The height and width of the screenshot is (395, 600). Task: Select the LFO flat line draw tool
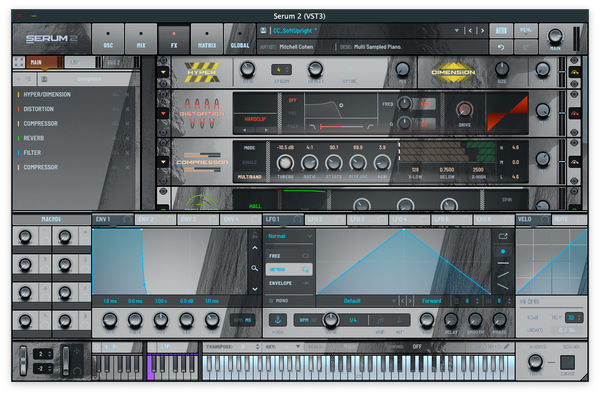(x=503, y=263)
